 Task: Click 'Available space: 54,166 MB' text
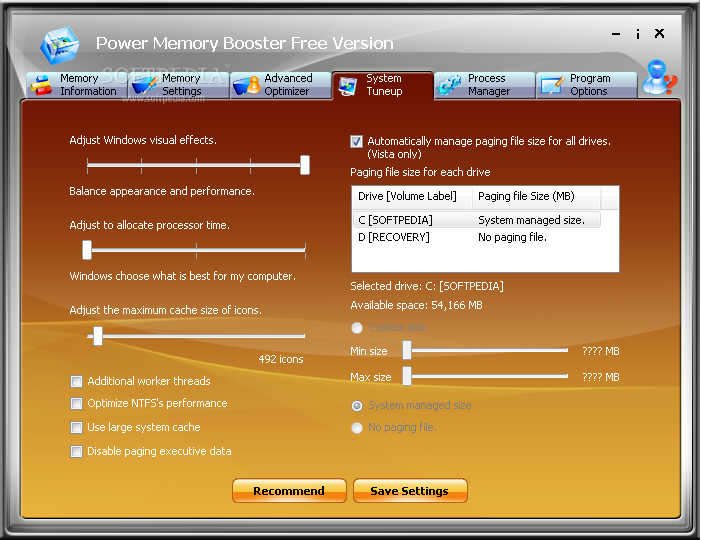tap(416, 305)
